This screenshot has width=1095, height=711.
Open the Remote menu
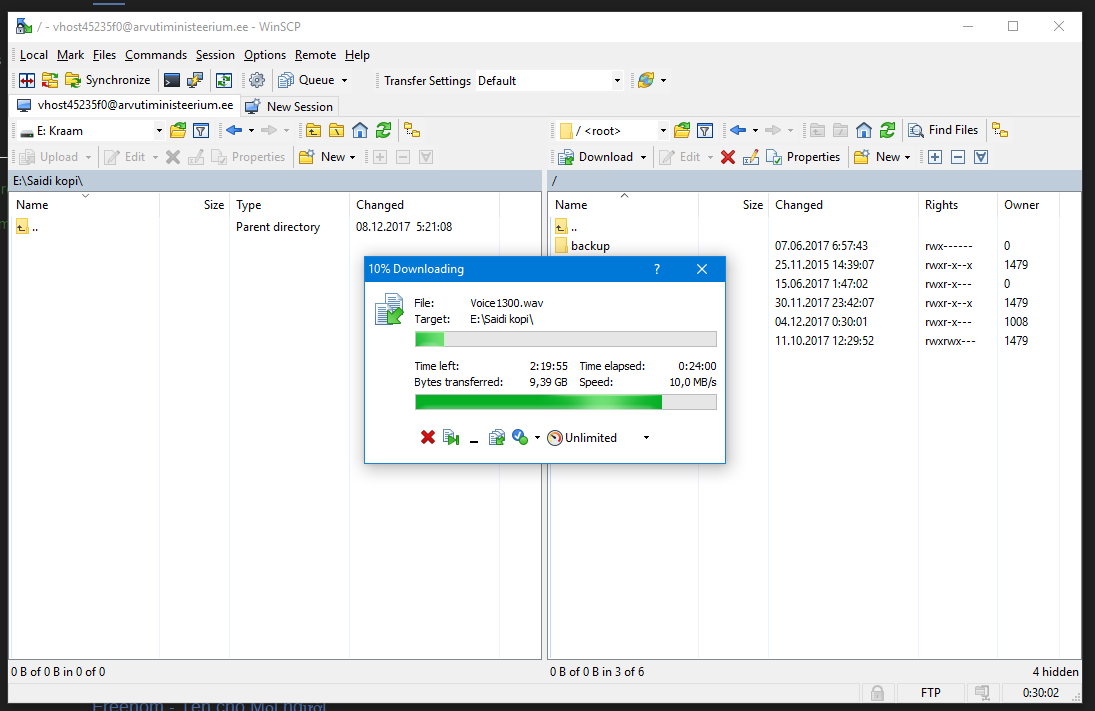click(315, 55)
